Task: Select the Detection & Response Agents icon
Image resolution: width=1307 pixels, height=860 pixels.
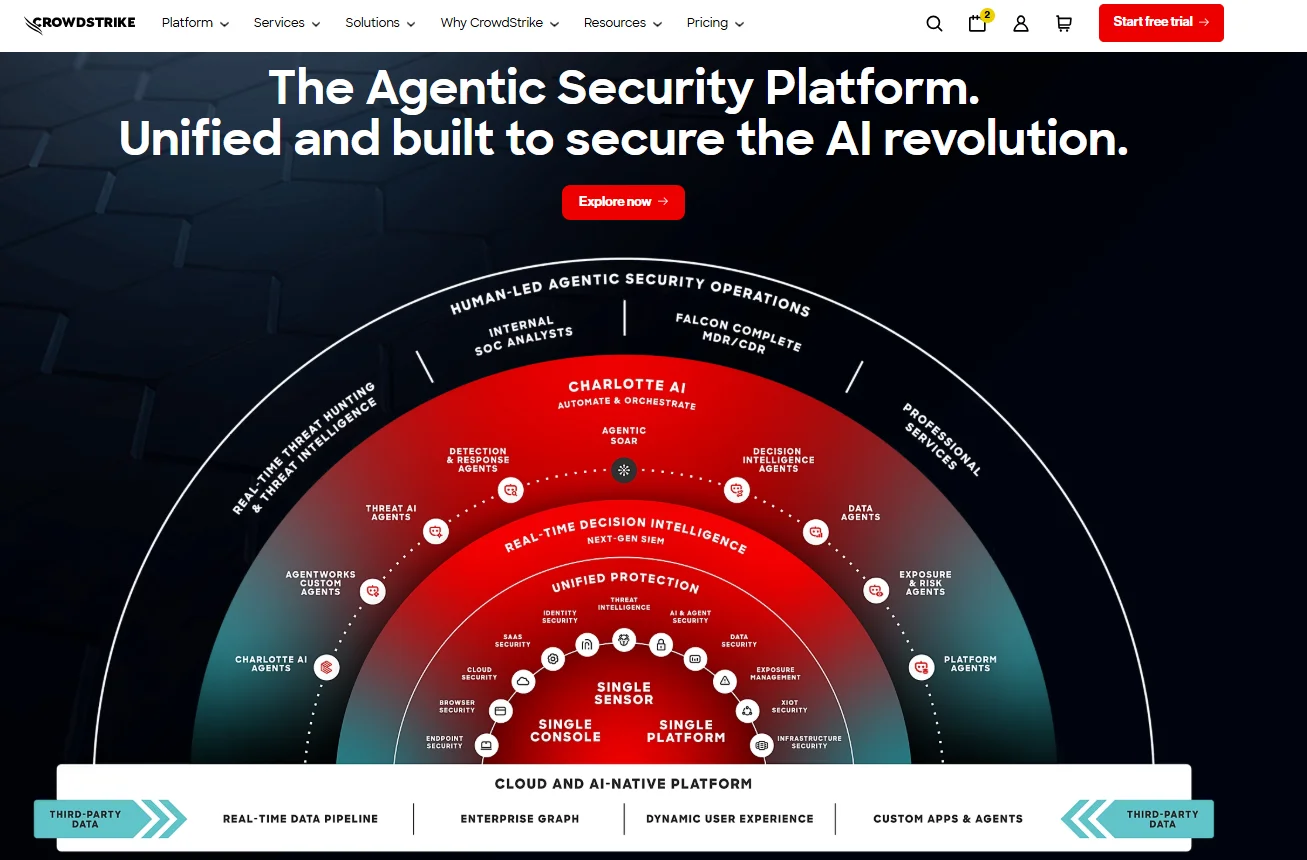Action: pyautogui.click(x=511, y=490)
